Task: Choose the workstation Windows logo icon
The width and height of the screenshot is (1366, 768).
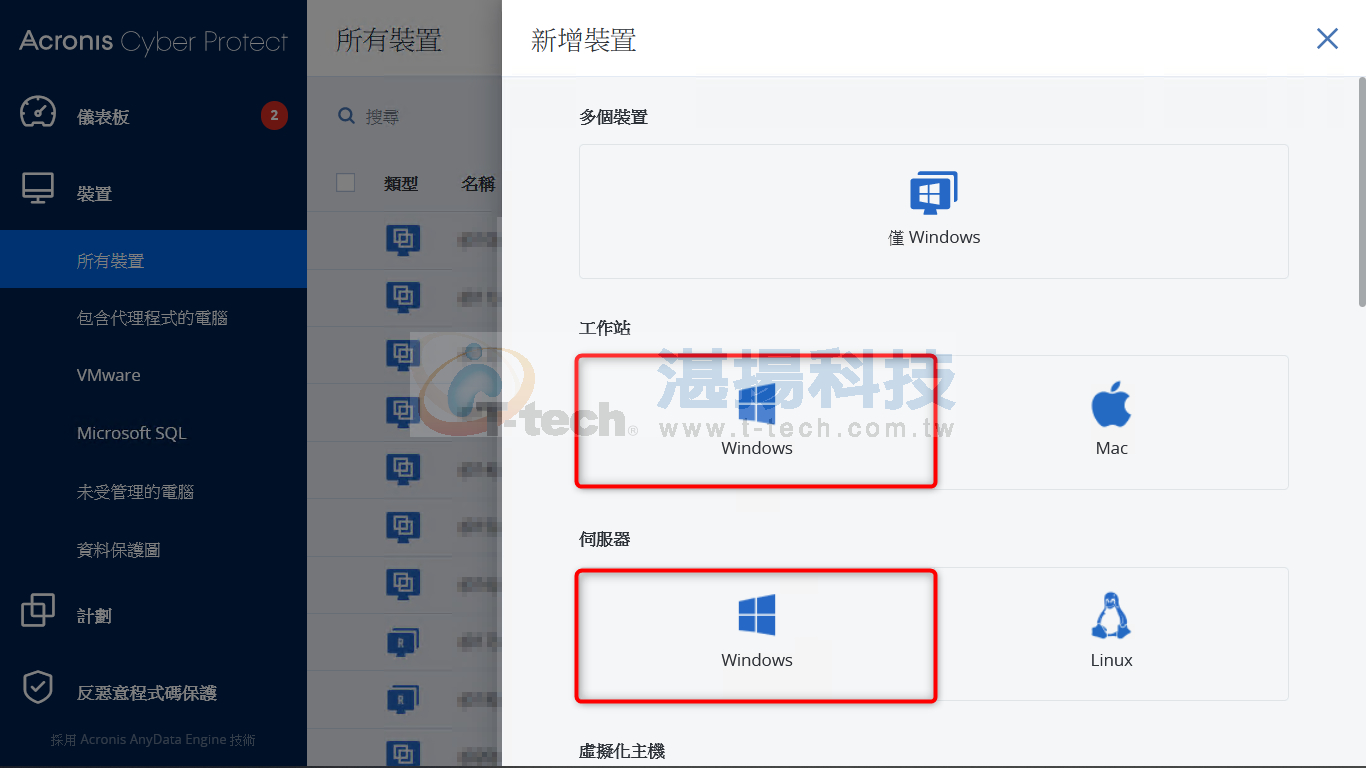Action: point(757,405)
